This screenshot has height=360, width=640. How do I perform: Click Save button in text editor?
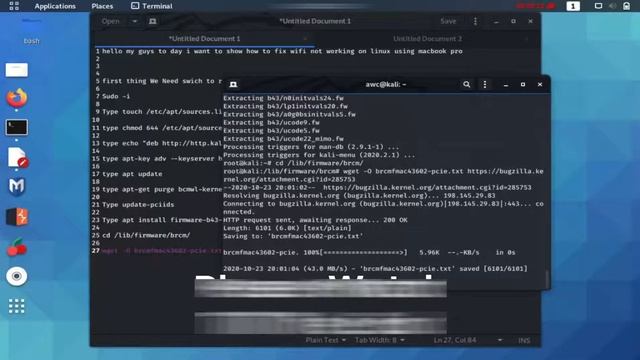pyautogui.click(x=448, y=21)
